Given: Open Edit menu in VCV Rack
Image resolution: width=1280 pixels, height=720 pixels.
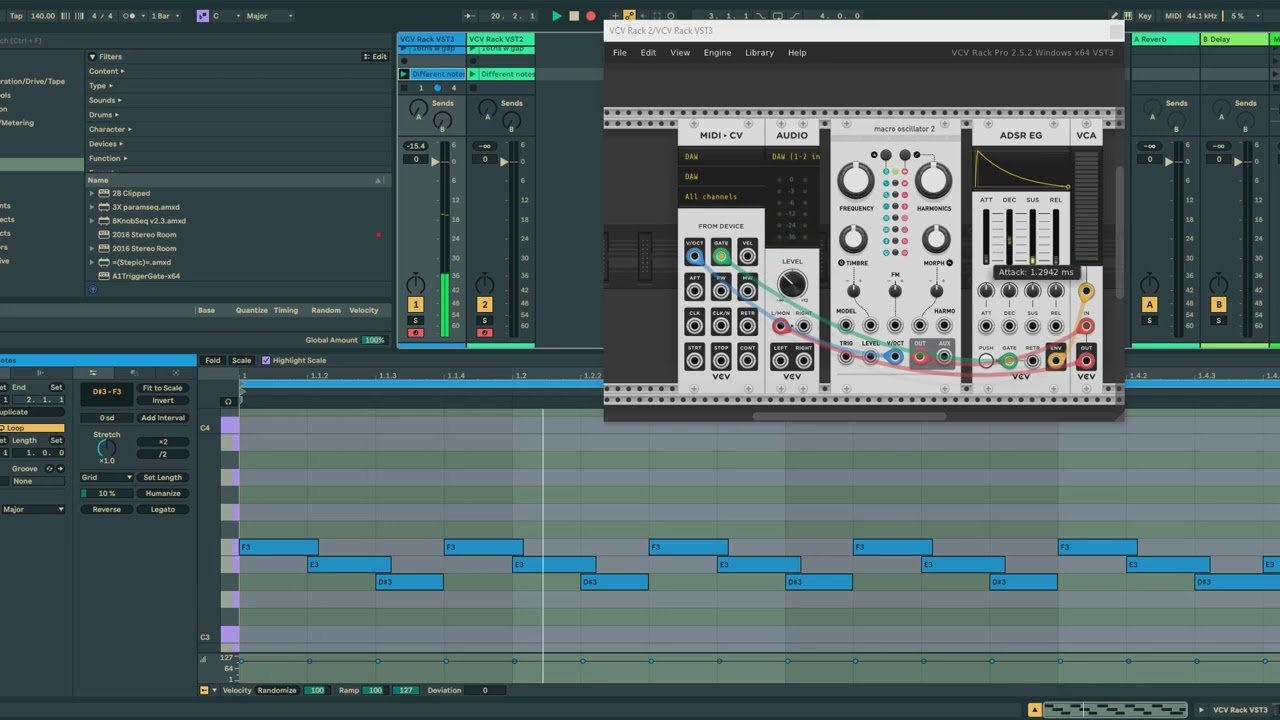Looking at the screenshot, I should 648,53.
